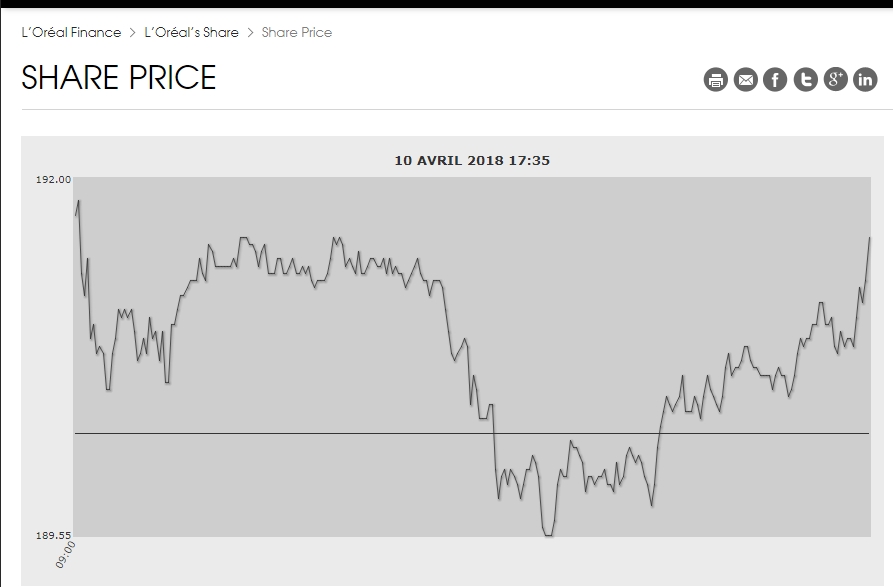
Task: Click the horizontal reference line in chart
Action: 300,433
